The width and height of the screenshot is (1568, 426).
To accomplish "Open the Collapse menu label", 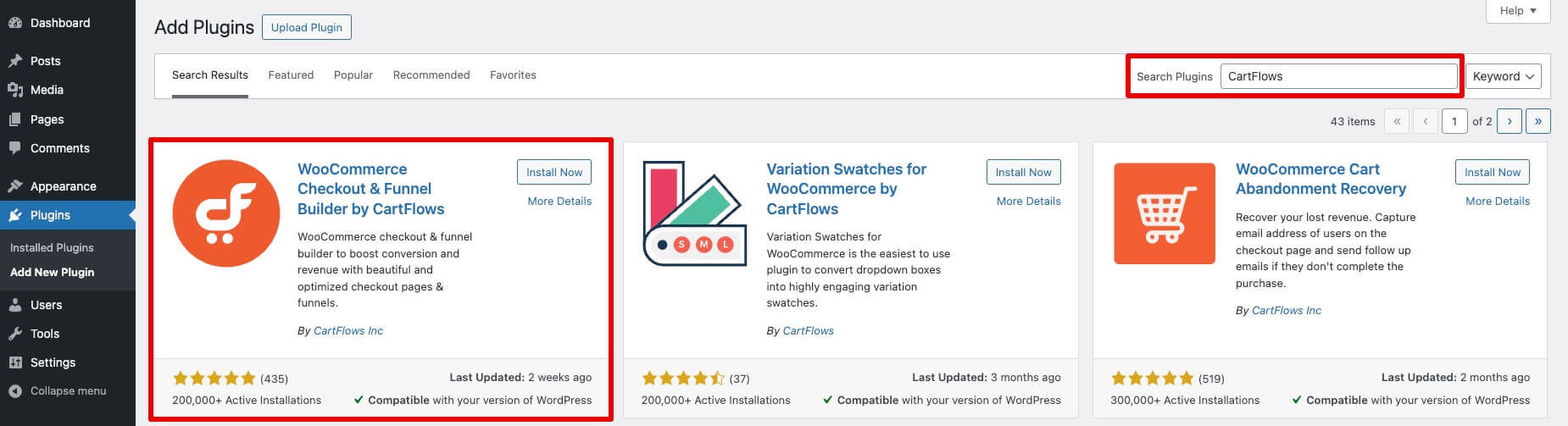I will (x=69, y=391).
